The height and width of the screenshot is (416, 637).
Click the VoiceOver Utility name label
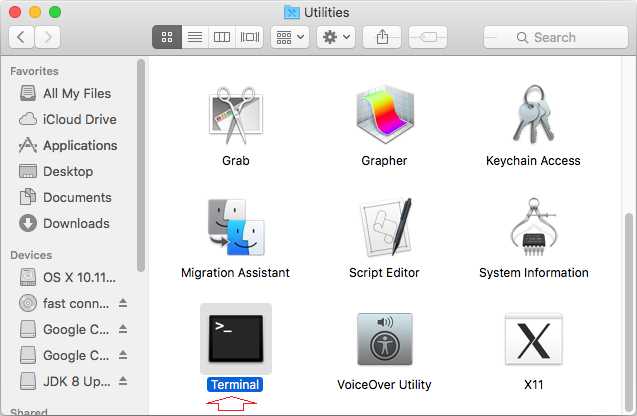tap(384, 384)
